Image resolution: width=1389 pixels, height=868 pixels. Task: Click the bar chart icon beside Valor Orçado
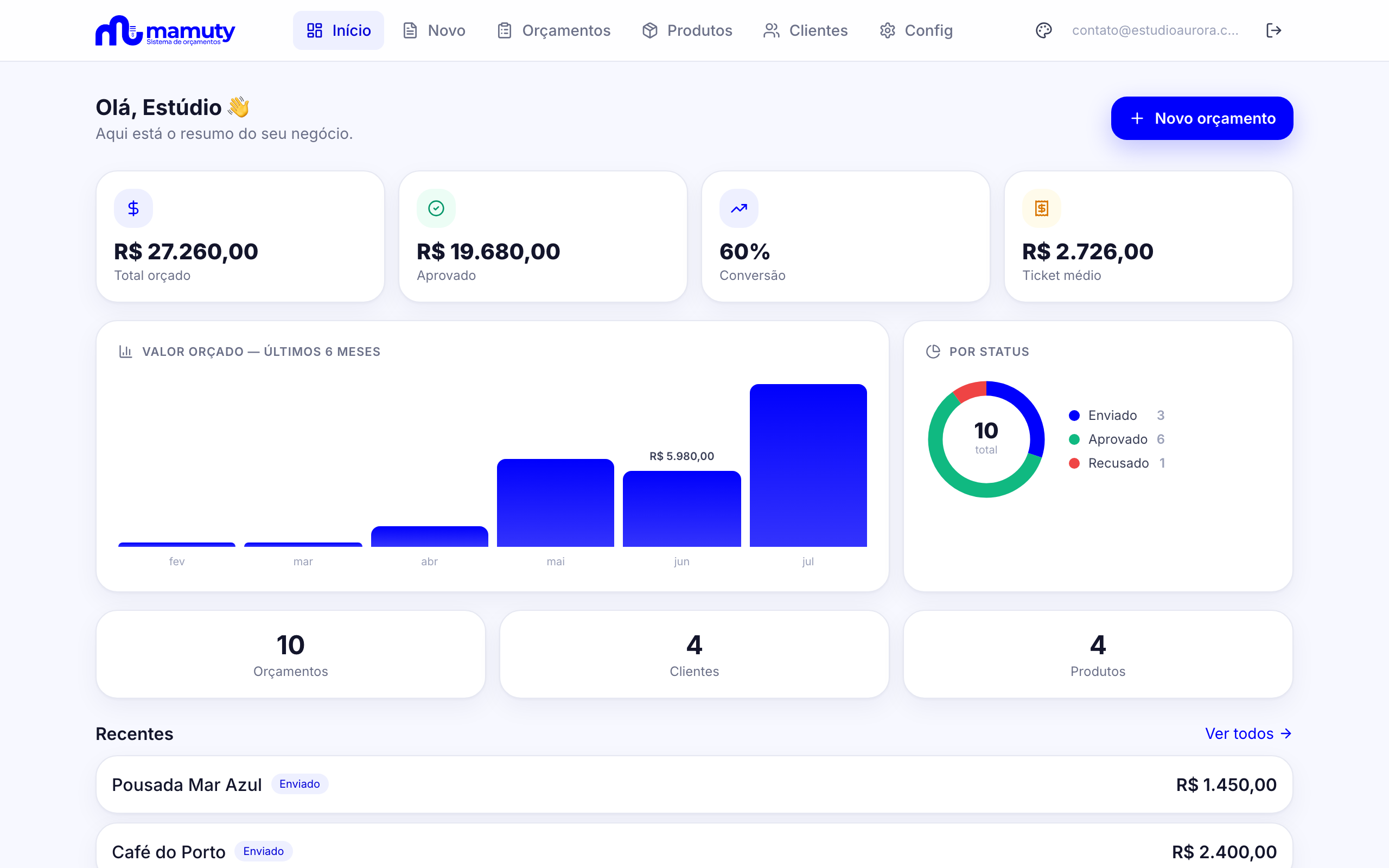tap(126, 352)
